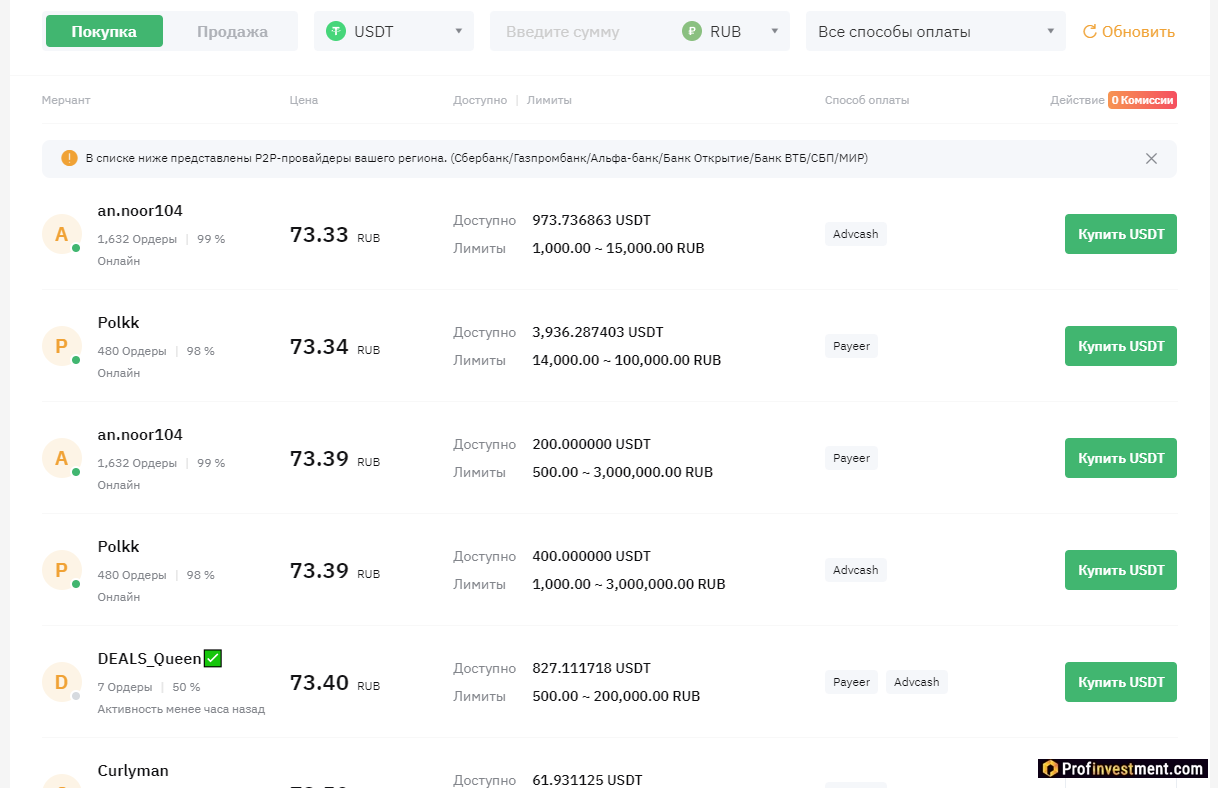Click limits 500.00 ~ 200,000.00 RUB
Image resolution: width=1218 pixels, height=788 pixels.
(x=616, y=696)
